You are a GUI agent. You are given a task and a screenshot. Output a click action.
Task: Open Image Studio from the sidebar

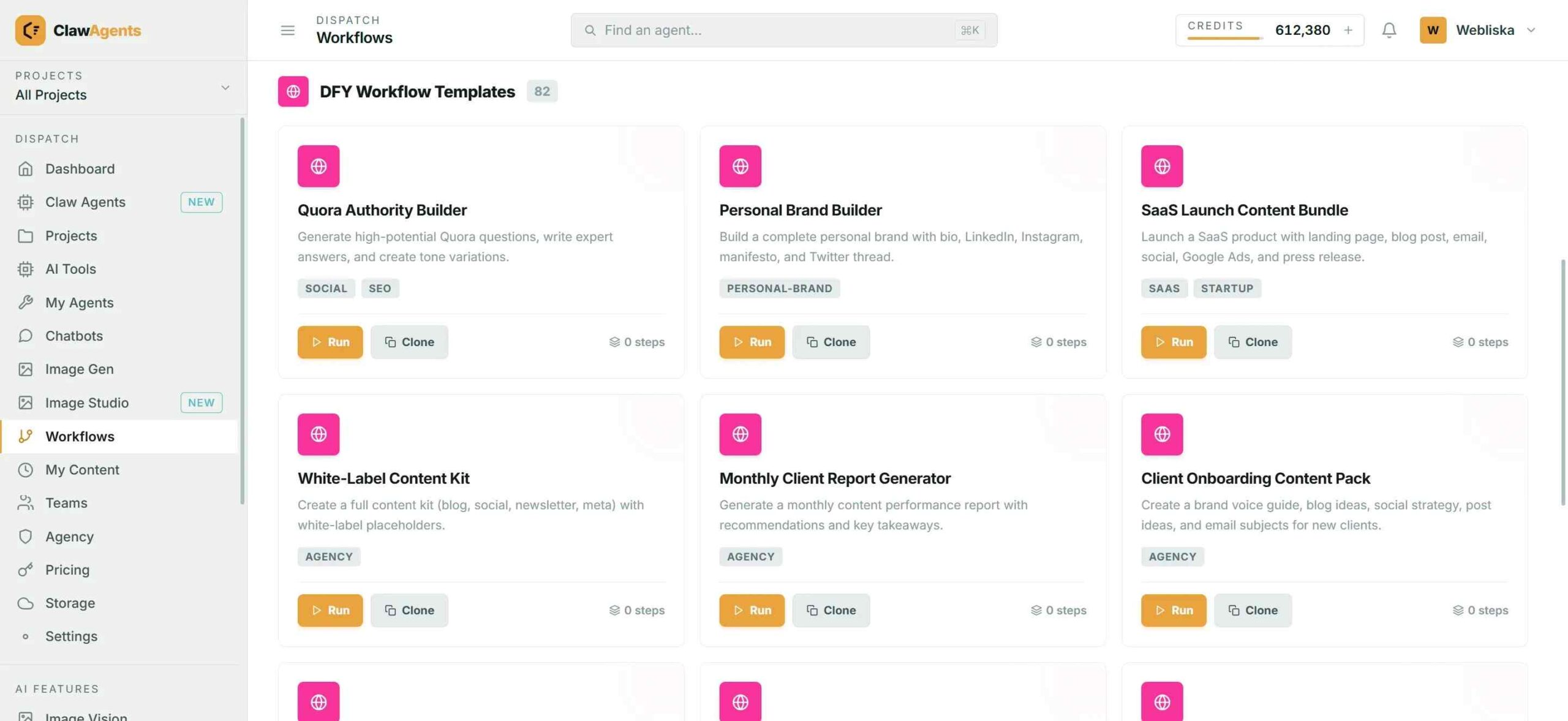tap(119, 402)
